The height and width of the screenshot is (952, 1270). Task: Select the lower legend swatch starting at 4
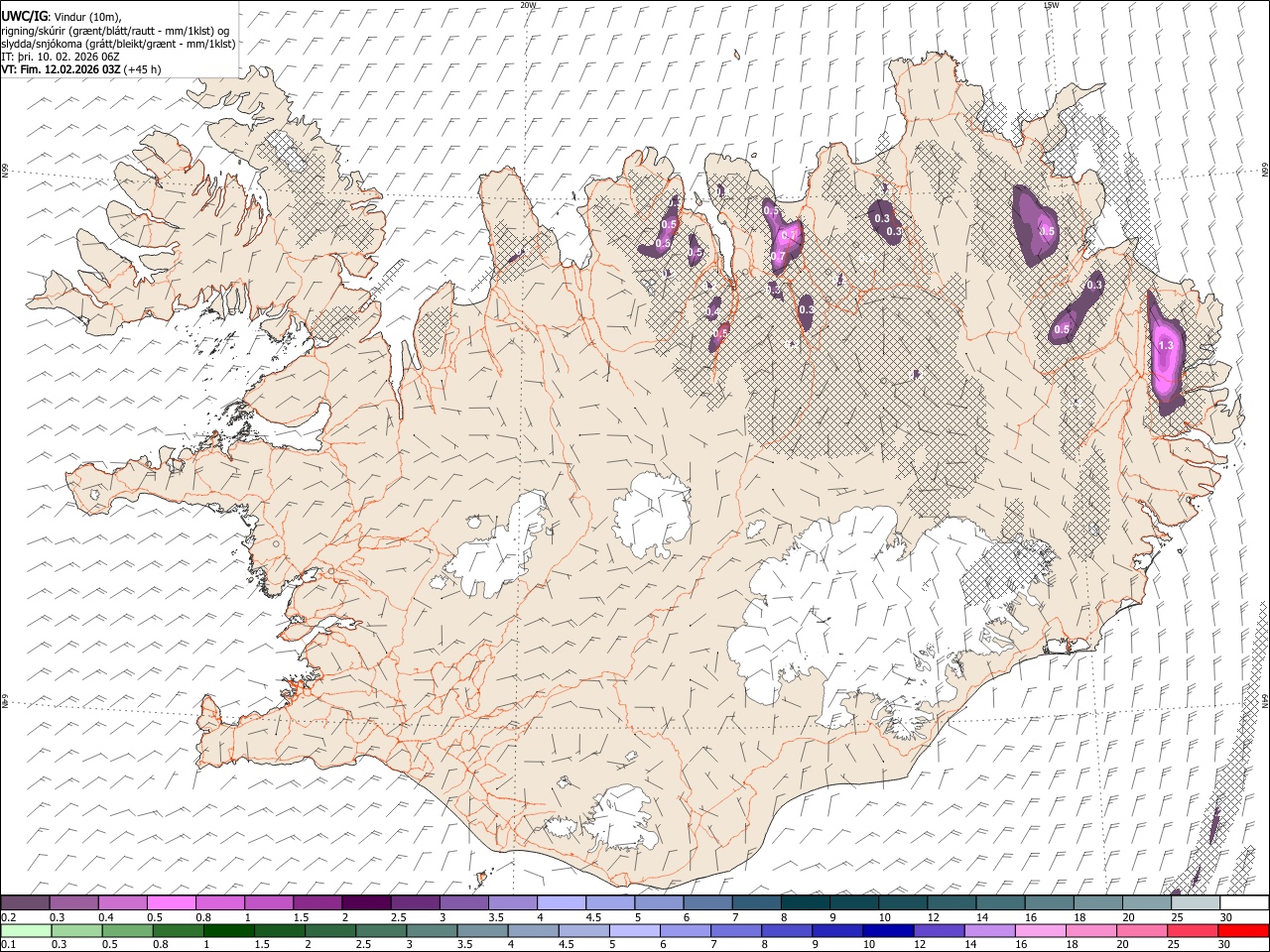533,930
